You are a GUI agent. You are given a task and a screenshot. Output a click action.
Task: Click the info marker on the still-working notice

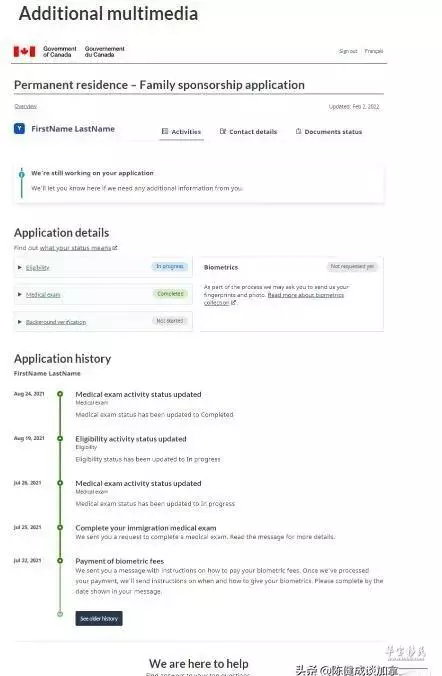point(22,175)
